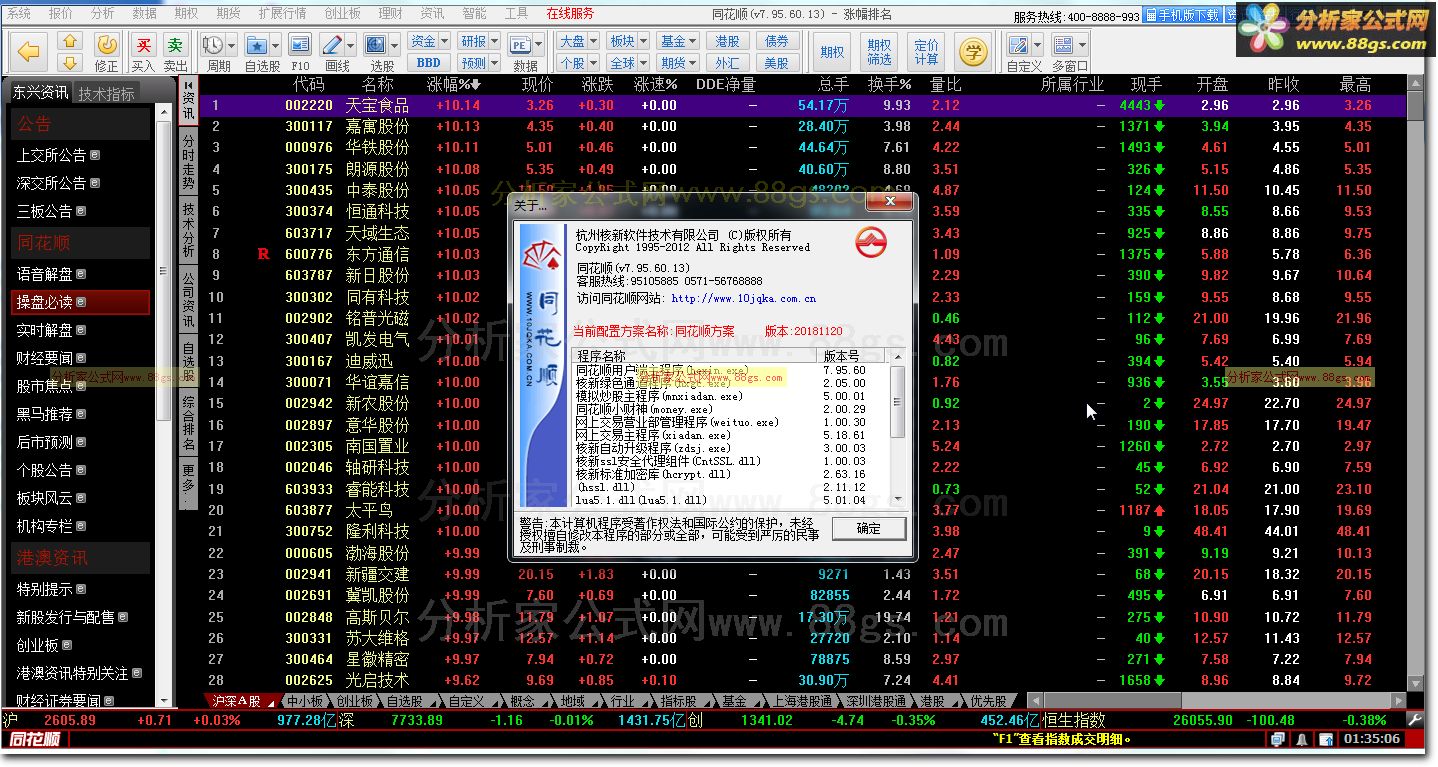The height and width of the screenshot is (767, 1438).
Task: Click the 期权筛选 button
Action: pos(879,51)
